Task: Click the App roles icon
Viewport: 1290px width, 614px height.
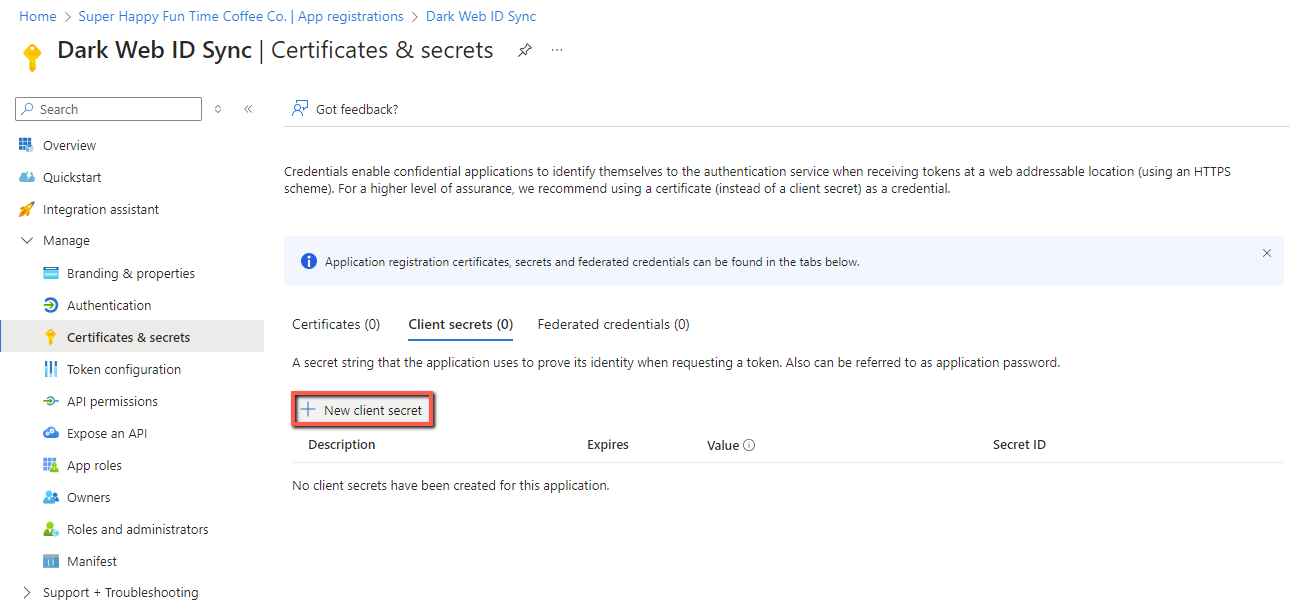Action: [x=51, y=466]
